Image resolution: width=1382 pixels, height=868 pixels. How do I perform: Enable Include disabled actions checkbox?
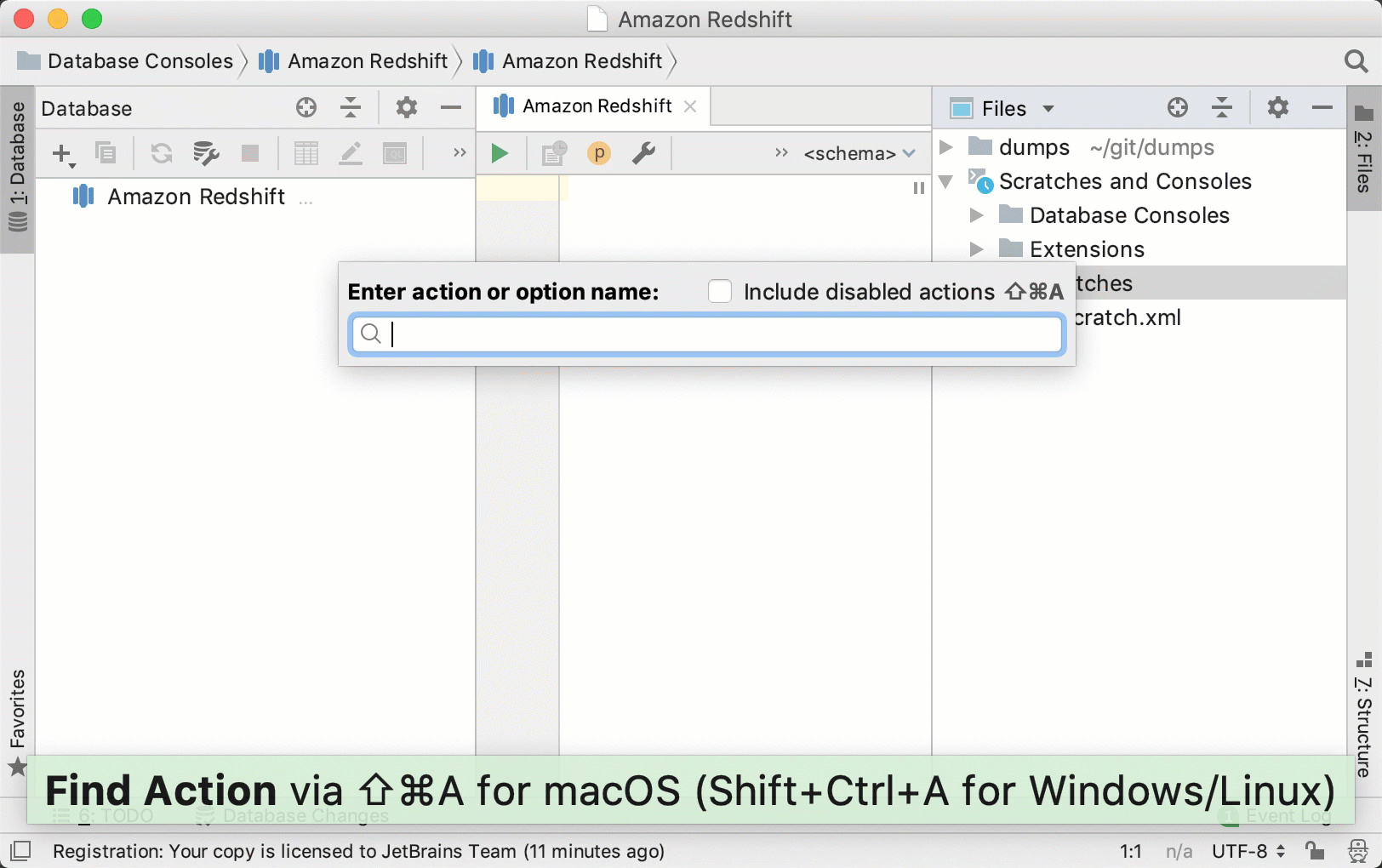click(720, 291)
